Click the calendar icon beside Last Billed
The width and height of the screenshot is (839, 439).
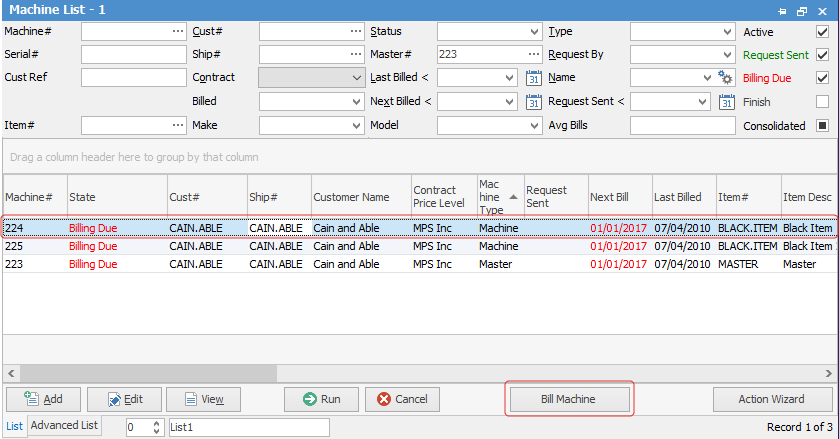533,78
